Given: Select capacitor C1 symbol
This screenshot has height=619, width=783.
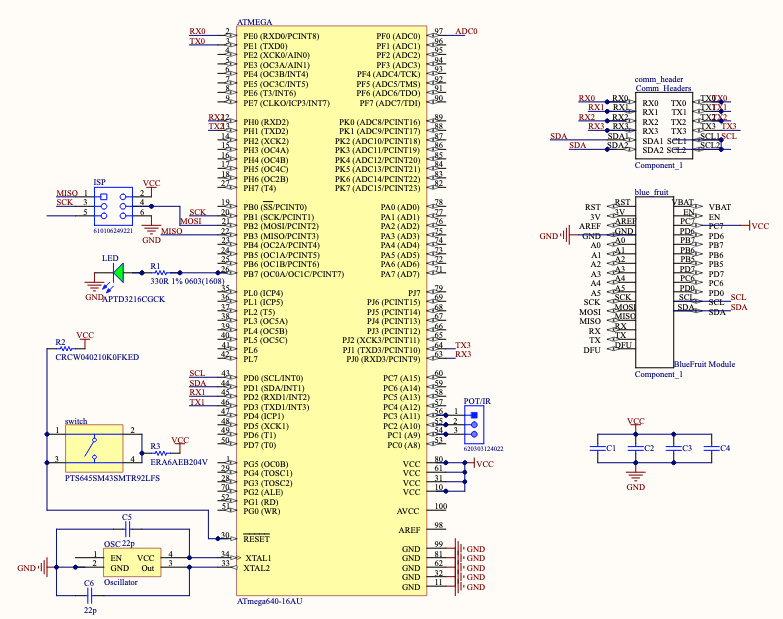Looking at the screenshot, I should (x=598, y=449).
